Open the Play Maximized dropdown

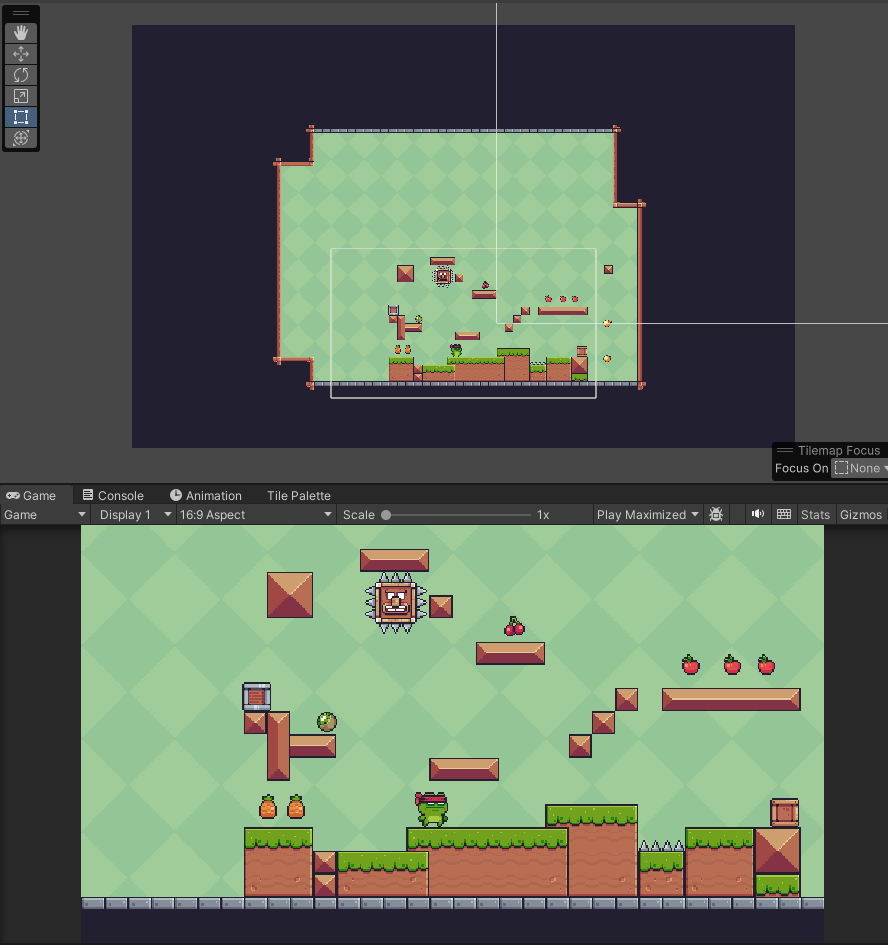tap(647, 515)
